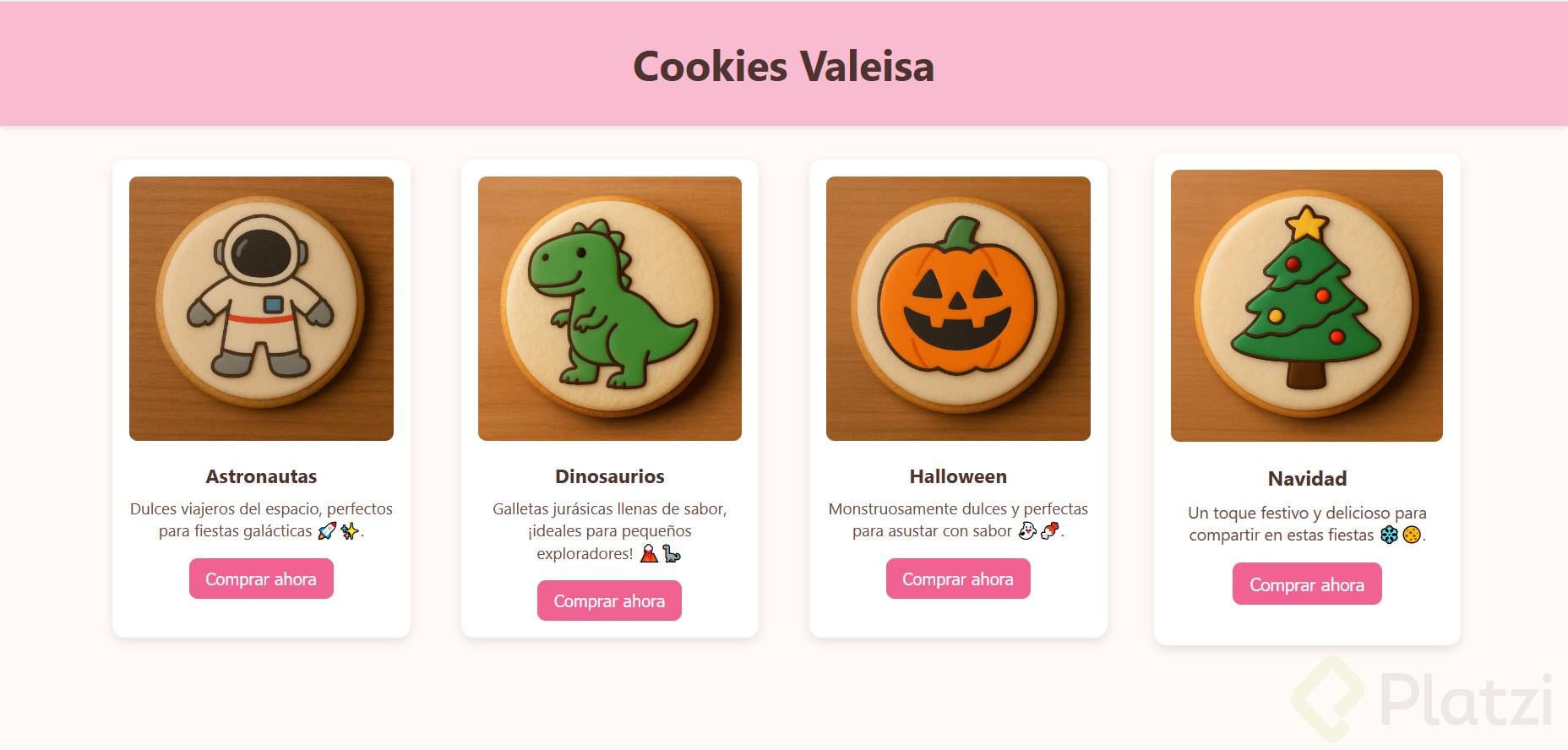Screen dimensions: 1568x750
Task: Click the Platzi logo watermark
Action: (x=1423, y=698)
